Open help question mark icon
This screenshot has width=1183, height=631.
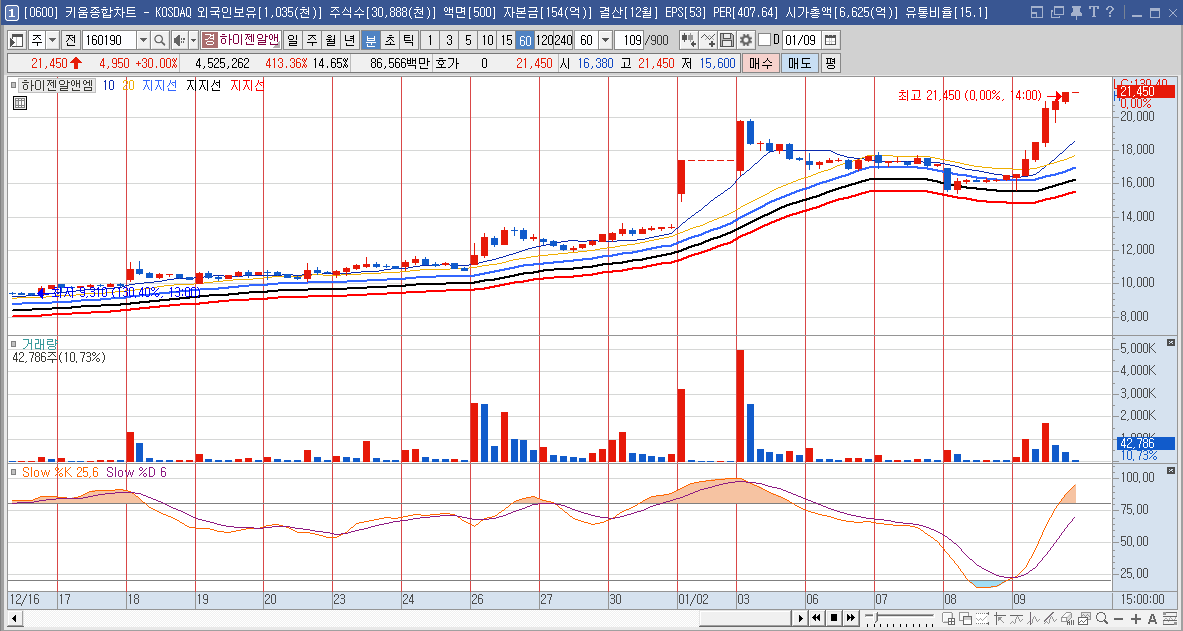[x=1110, y=12]
